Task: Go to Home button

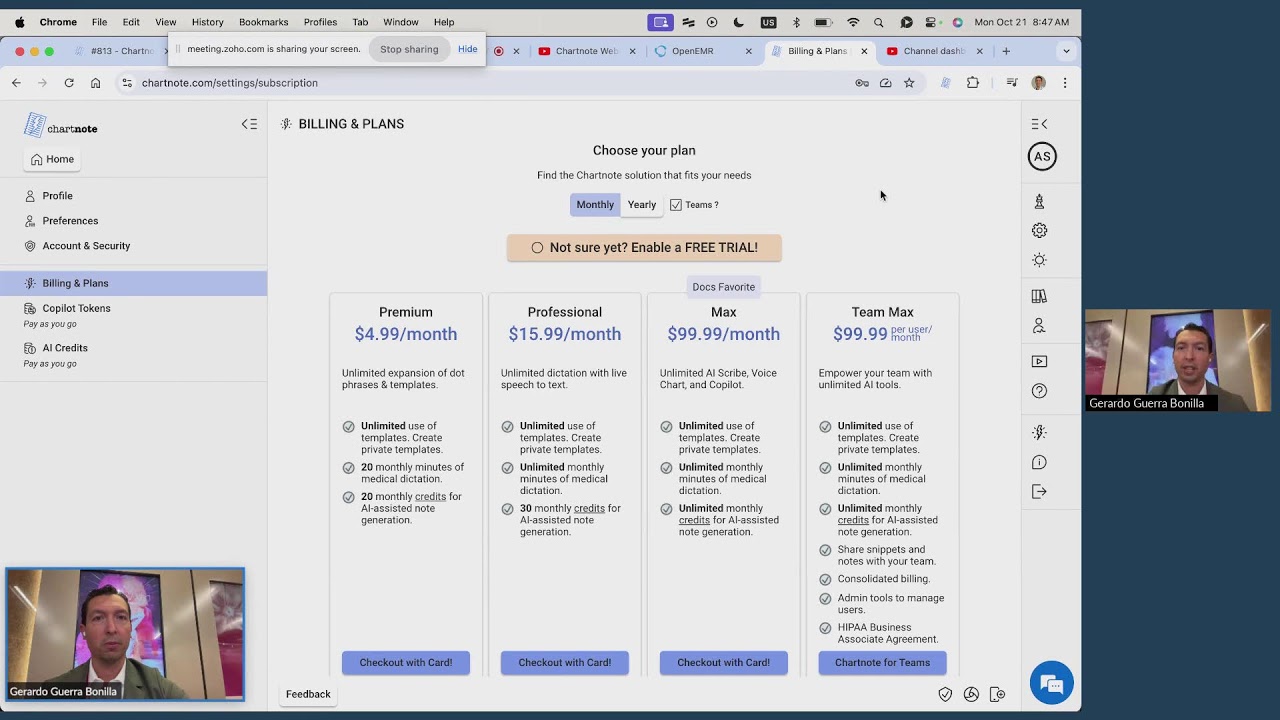Action: pyautogui.click(x=52, y=159)
